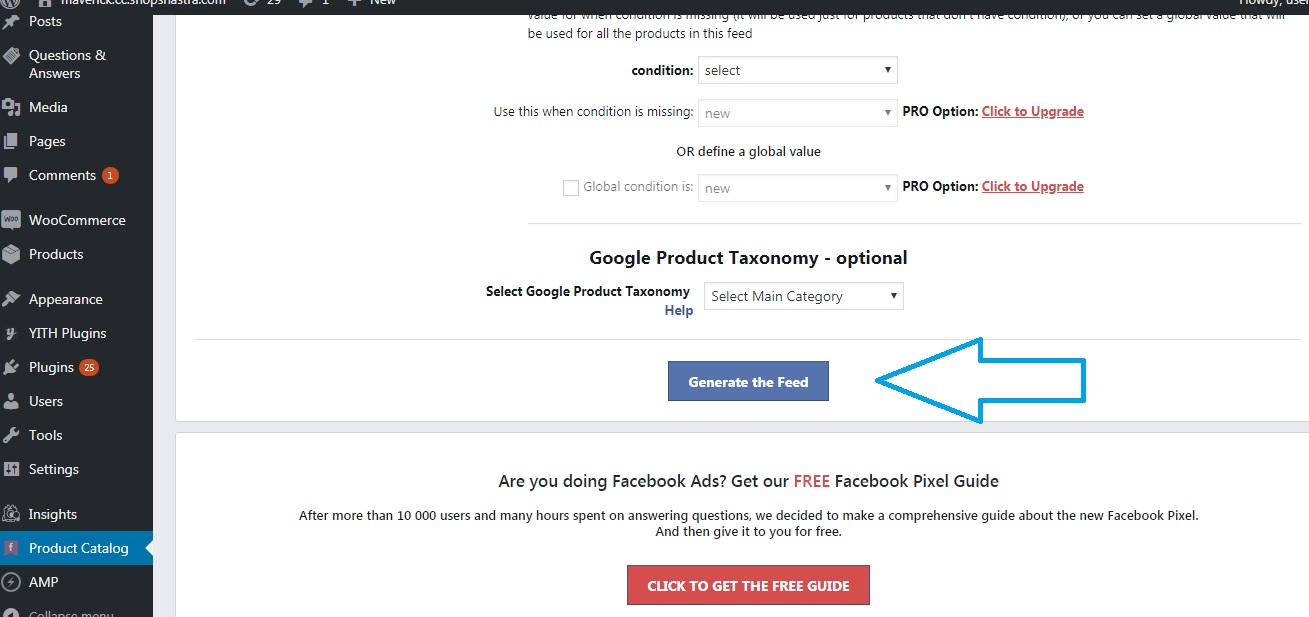Screen dimensions: 1309x617
Task: Open Settings via its sliders icon
Action: click(x=11, y=469)
